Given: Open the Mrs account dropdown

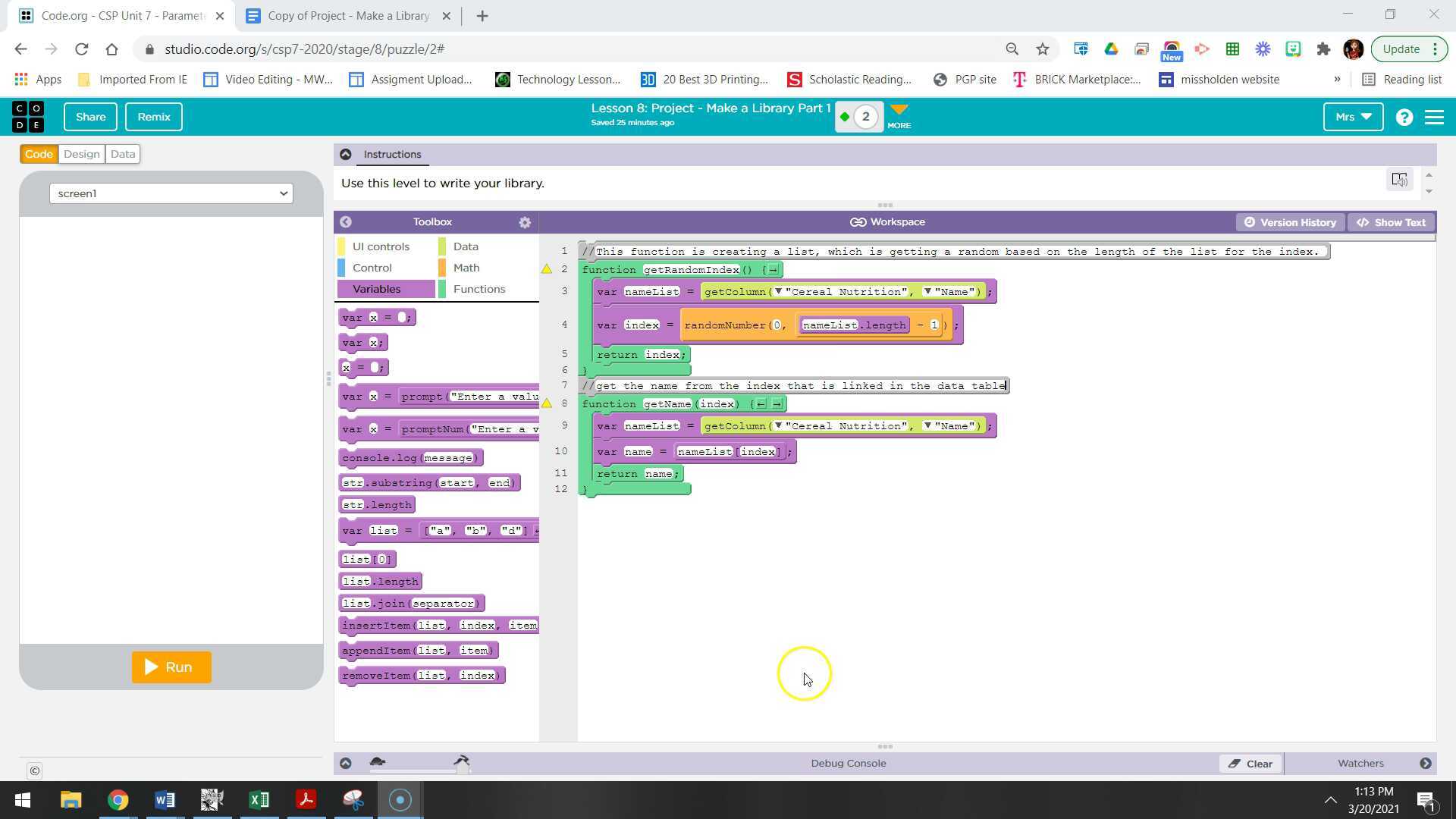Looking at the screenshot, I should pyautogui.click(x=1353, y=117).
